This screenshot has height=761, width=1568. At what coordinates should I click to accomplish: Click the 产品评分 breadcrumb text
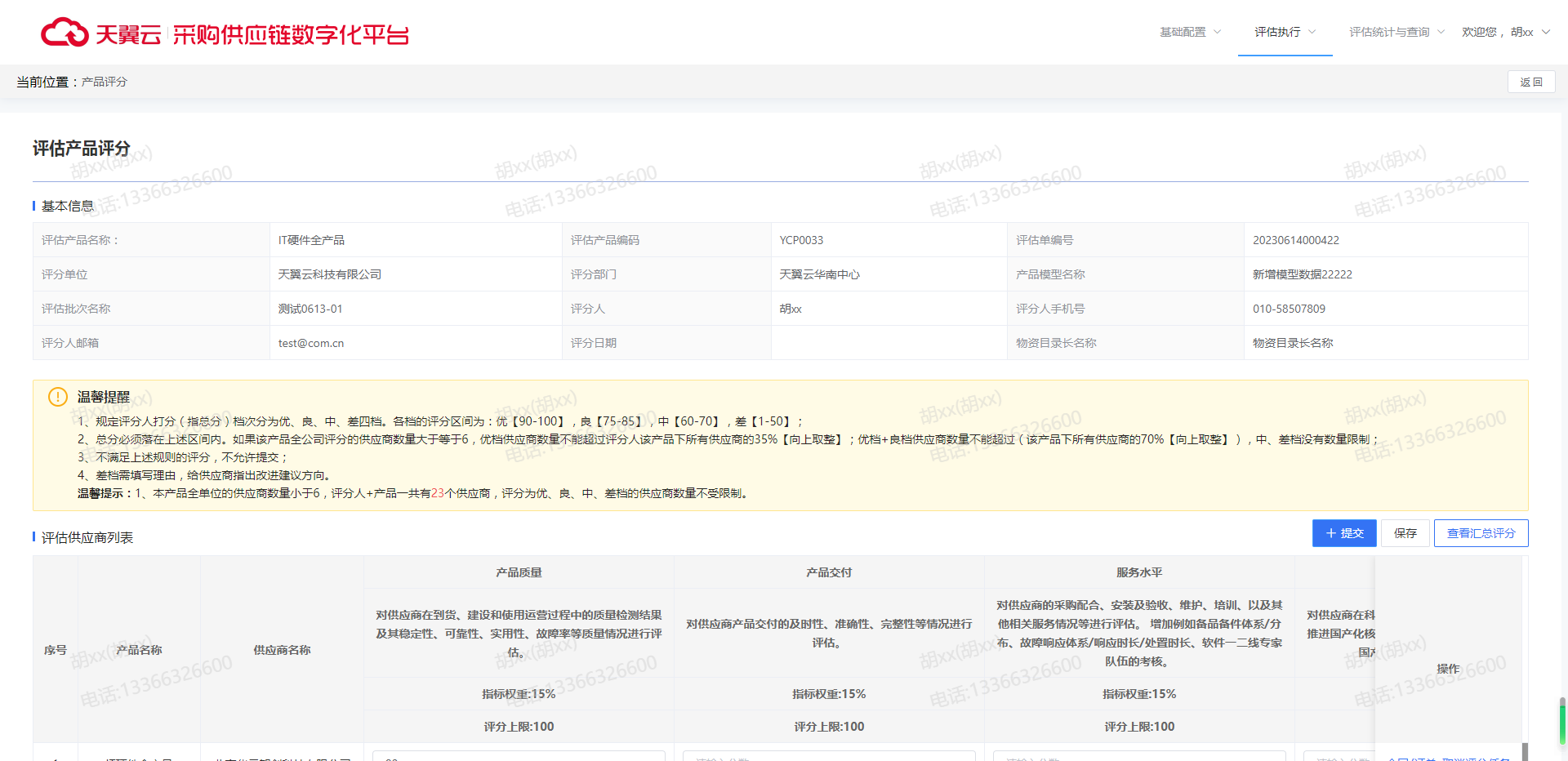(105, 82)
